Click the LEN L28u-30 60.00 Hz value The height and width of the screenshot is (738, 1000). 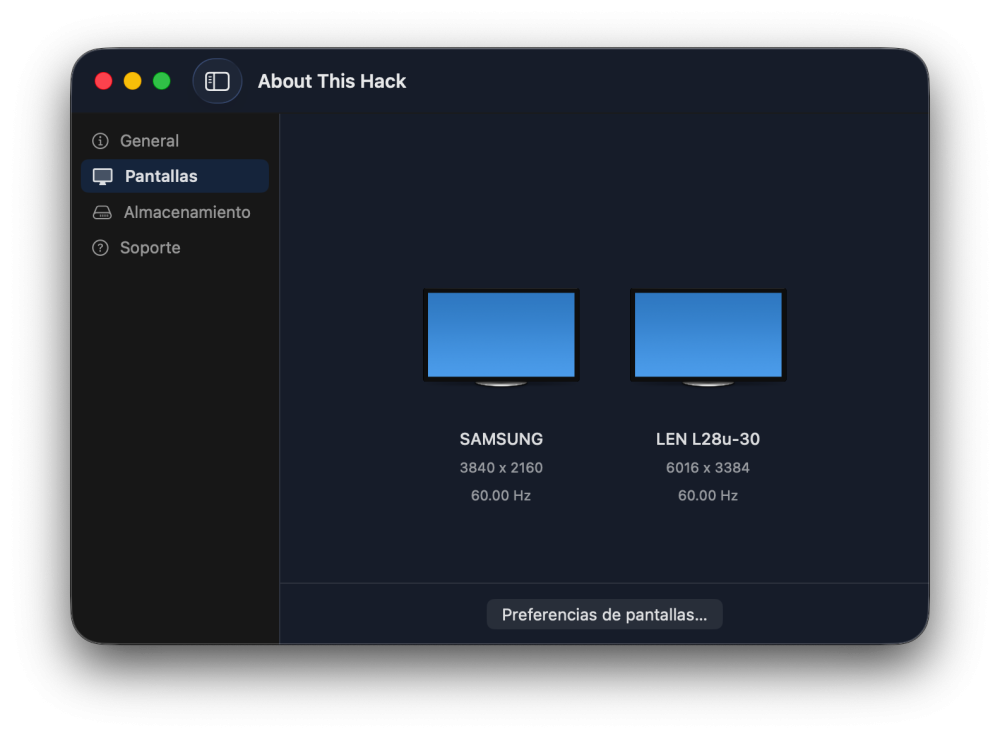(x=708, y=496)
